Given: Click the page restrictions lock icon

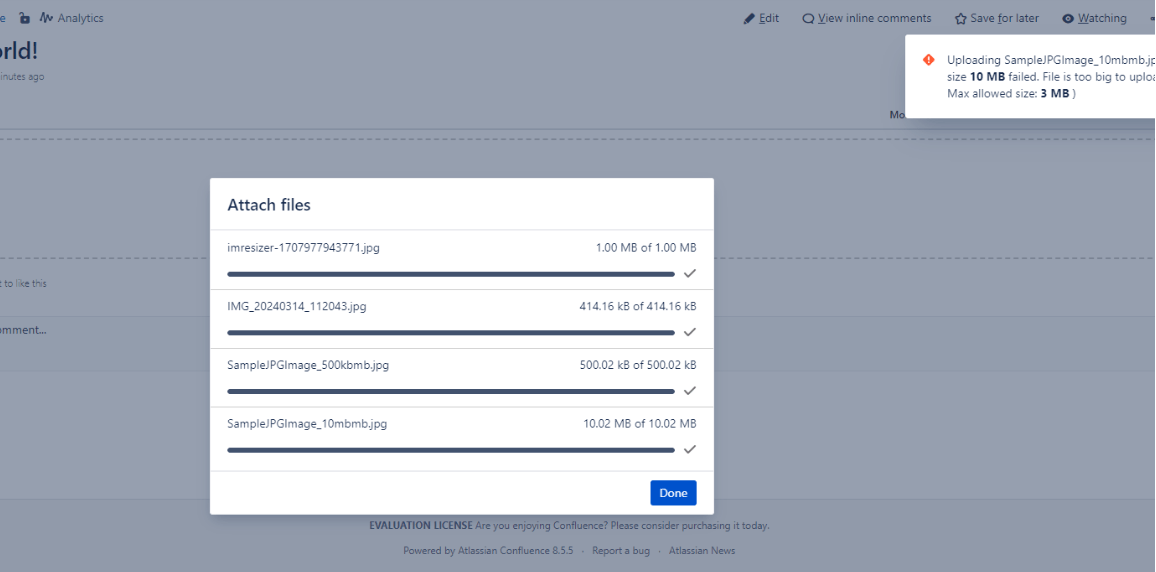Looking at the screenshot, I should click(24, 18).
